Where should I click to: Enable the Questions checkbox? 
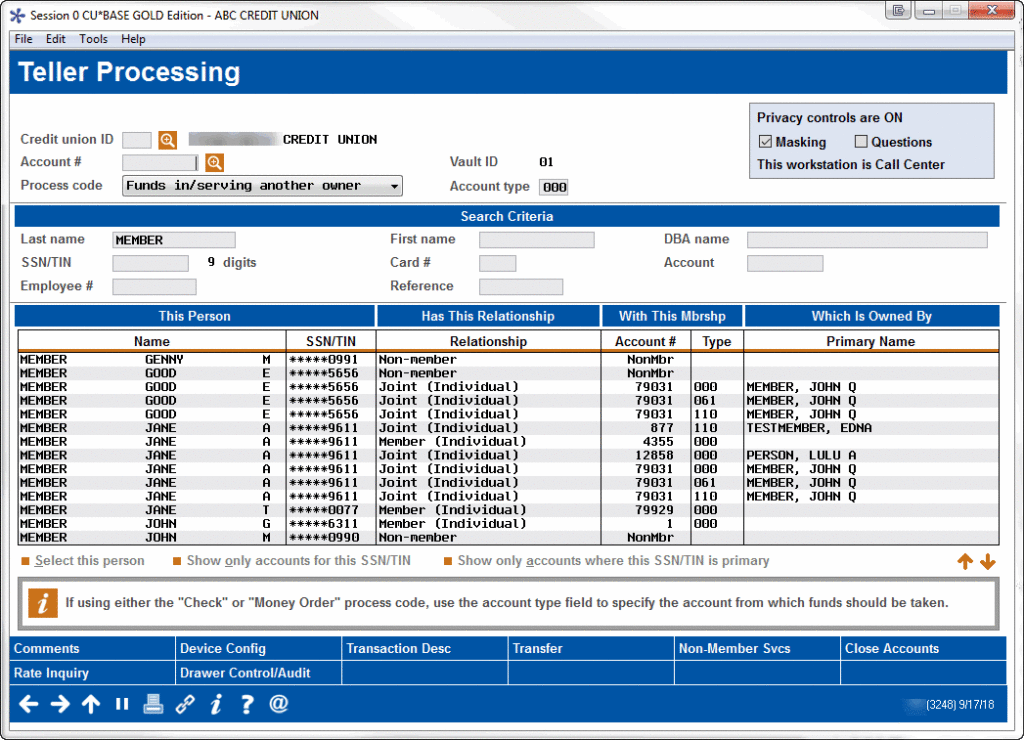[x=861, y=142]
